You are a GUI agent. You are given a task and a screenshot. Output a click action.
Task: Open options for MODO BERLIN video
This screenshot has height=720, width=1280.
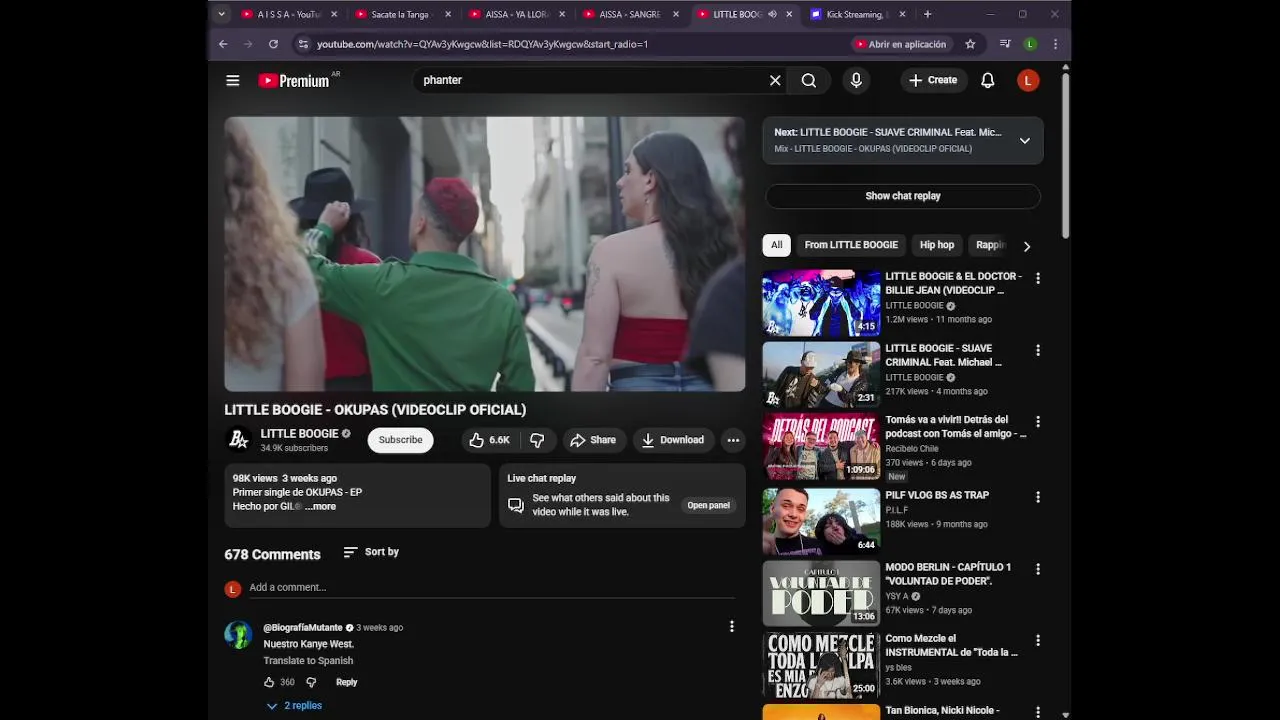click(1038, 569)
